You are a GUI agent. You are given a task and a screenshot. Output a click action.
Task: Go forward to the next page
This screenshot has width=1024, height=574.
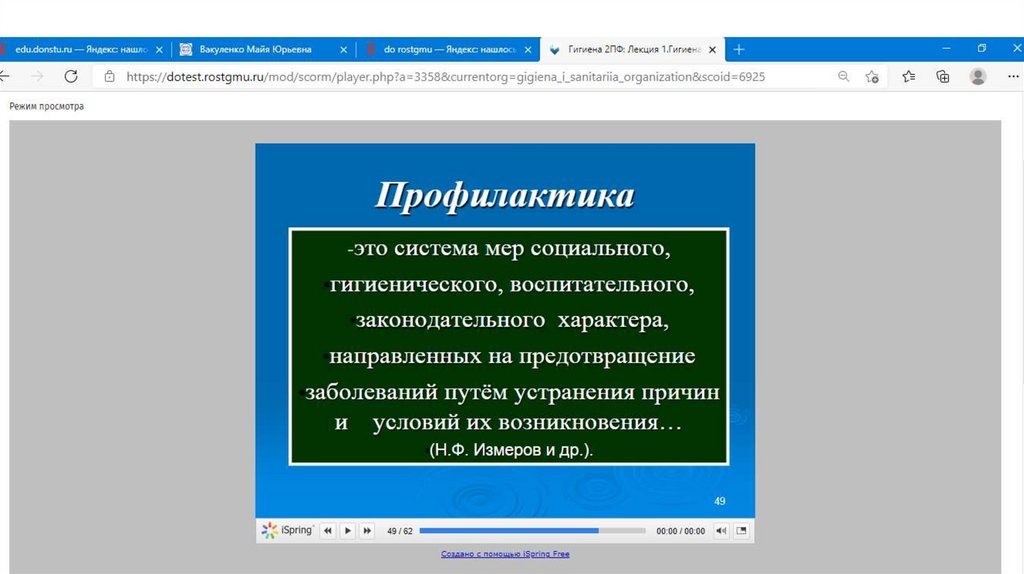pos(37,76)
